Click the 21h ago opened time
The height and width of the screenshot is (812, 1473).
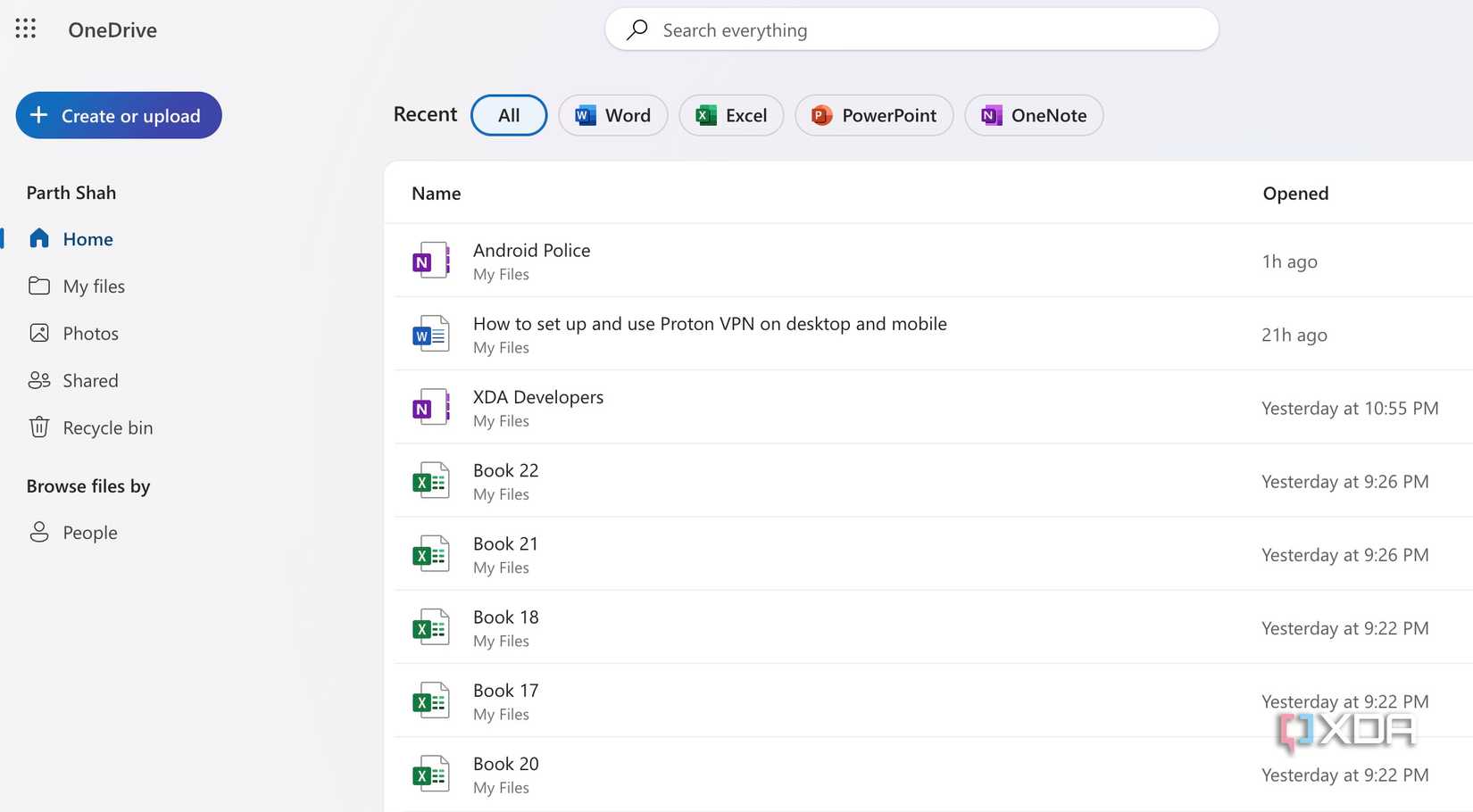[1294, 335]
